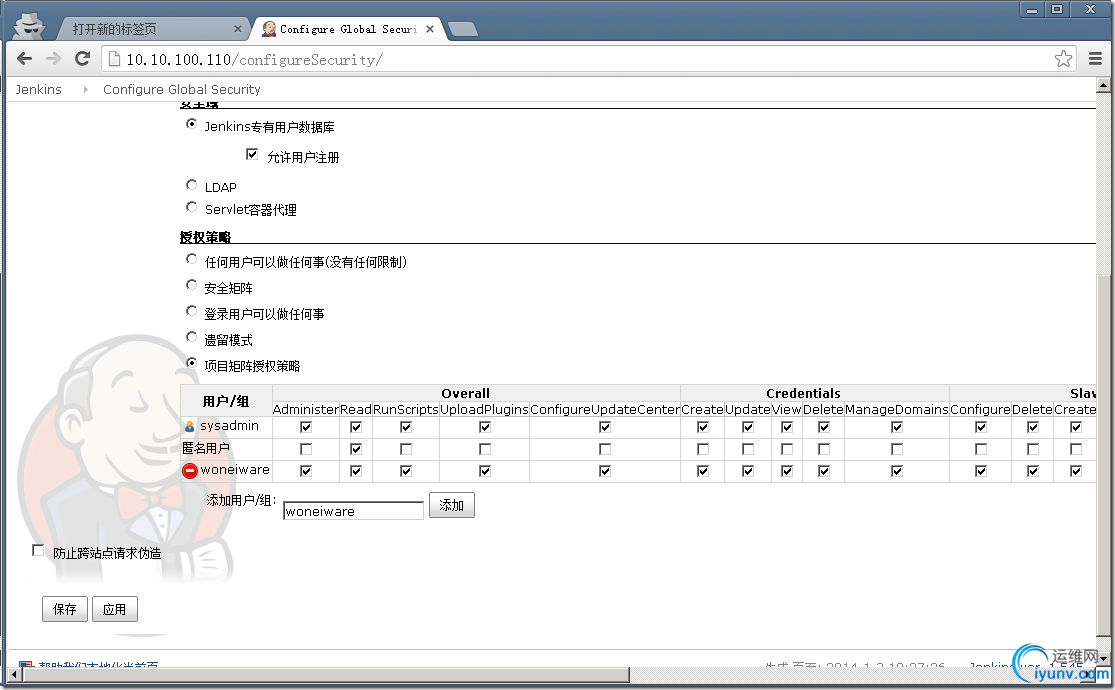This screenshot has width=1115, height=690.
Task: Click the breadcrumb arrow after Jenkins
Action: [85, 90]
